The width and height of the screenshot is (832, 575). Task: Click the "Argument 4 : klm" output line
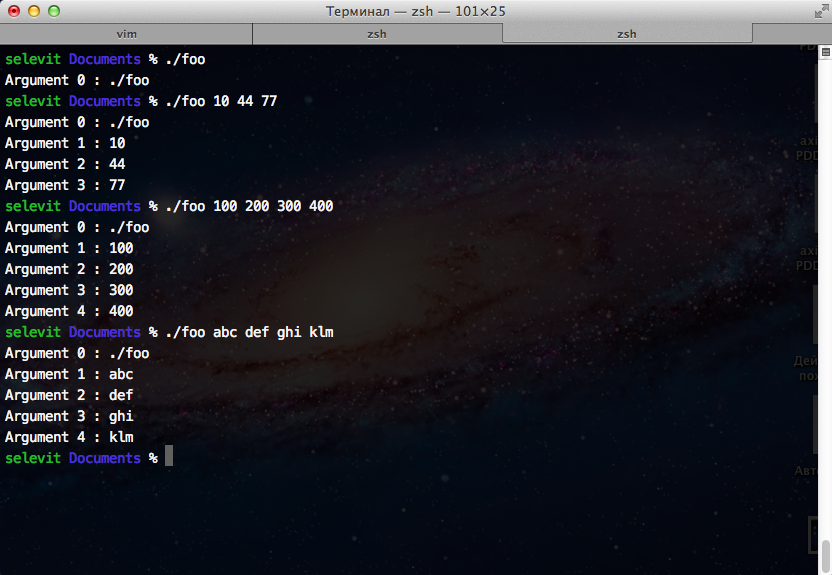(x=69, y=437)
